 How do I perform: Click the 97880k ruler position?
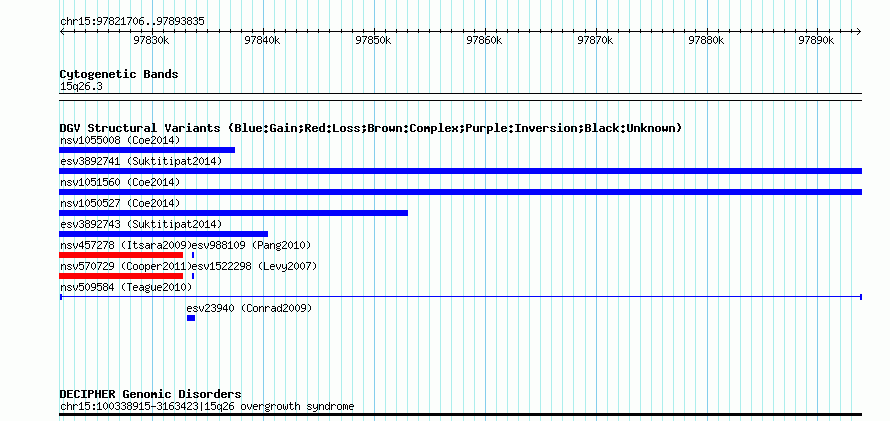(706, 40)
